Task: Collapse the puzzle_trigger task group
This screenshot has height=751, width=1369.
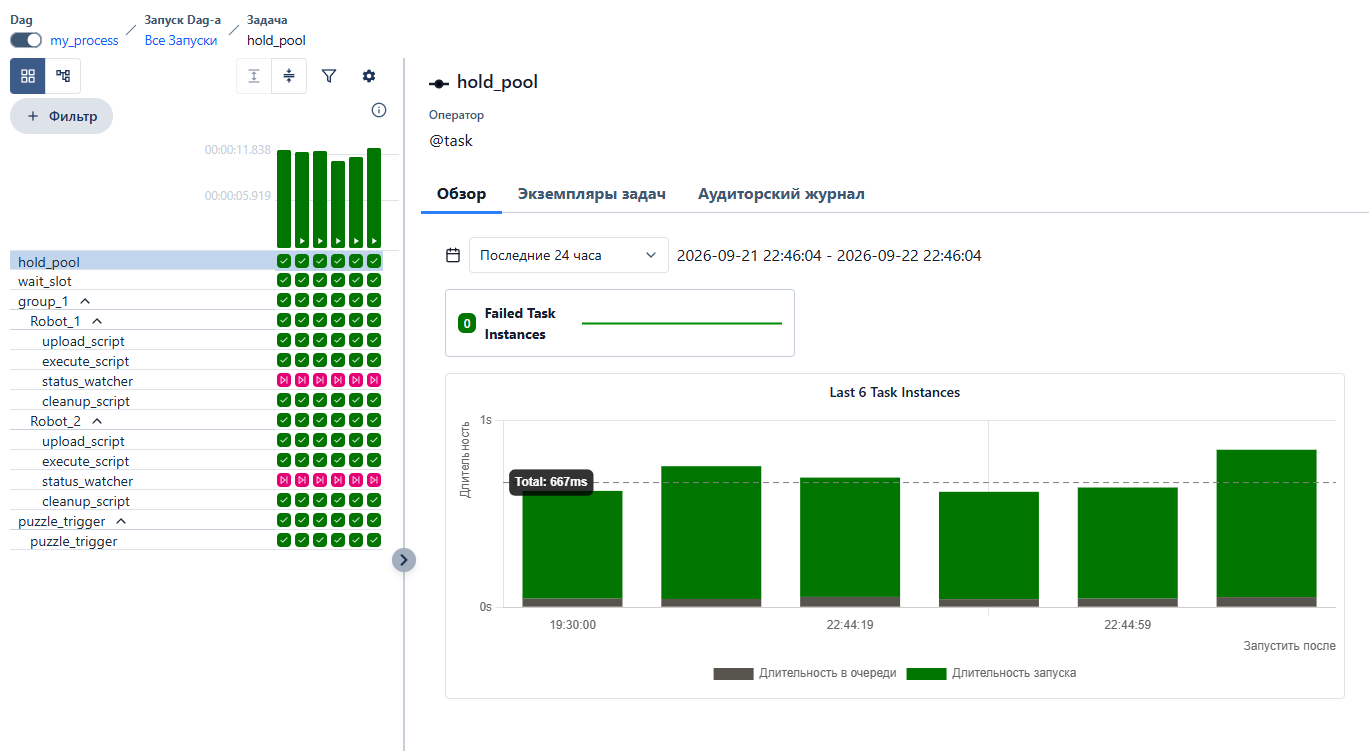Action: tap(121, 521)
